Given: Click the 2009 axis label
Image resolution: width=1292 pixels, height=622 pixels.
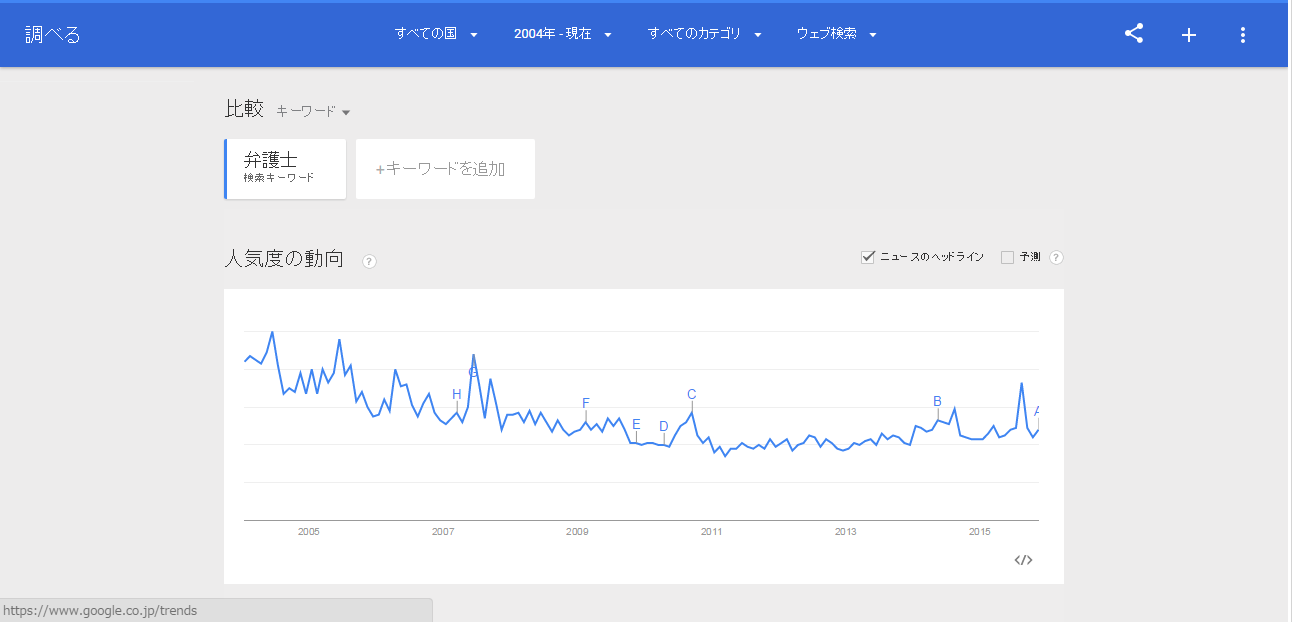Looking at the screenshot, I should (x=577, y=531).
